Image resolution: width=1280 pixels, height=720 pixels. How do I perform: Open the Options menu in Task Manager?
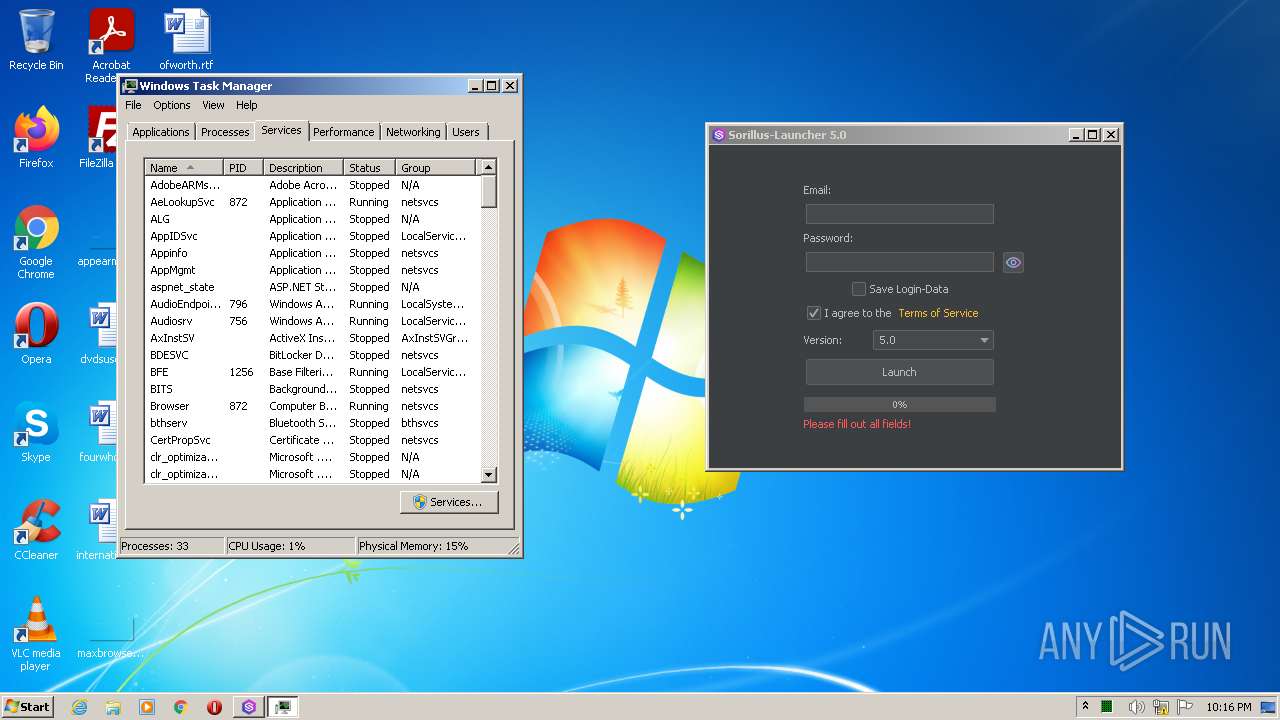point(171,105)
